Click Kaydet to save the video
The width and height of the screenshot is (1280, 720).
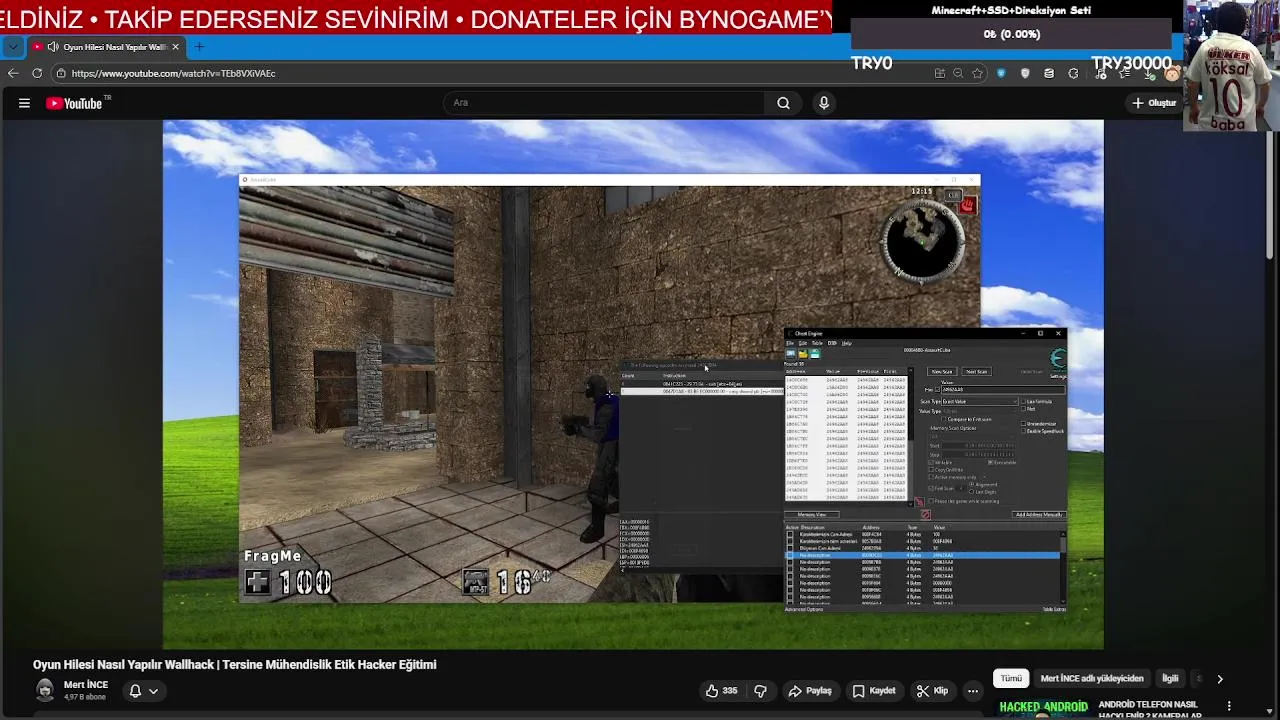click(x=874, y=691)
